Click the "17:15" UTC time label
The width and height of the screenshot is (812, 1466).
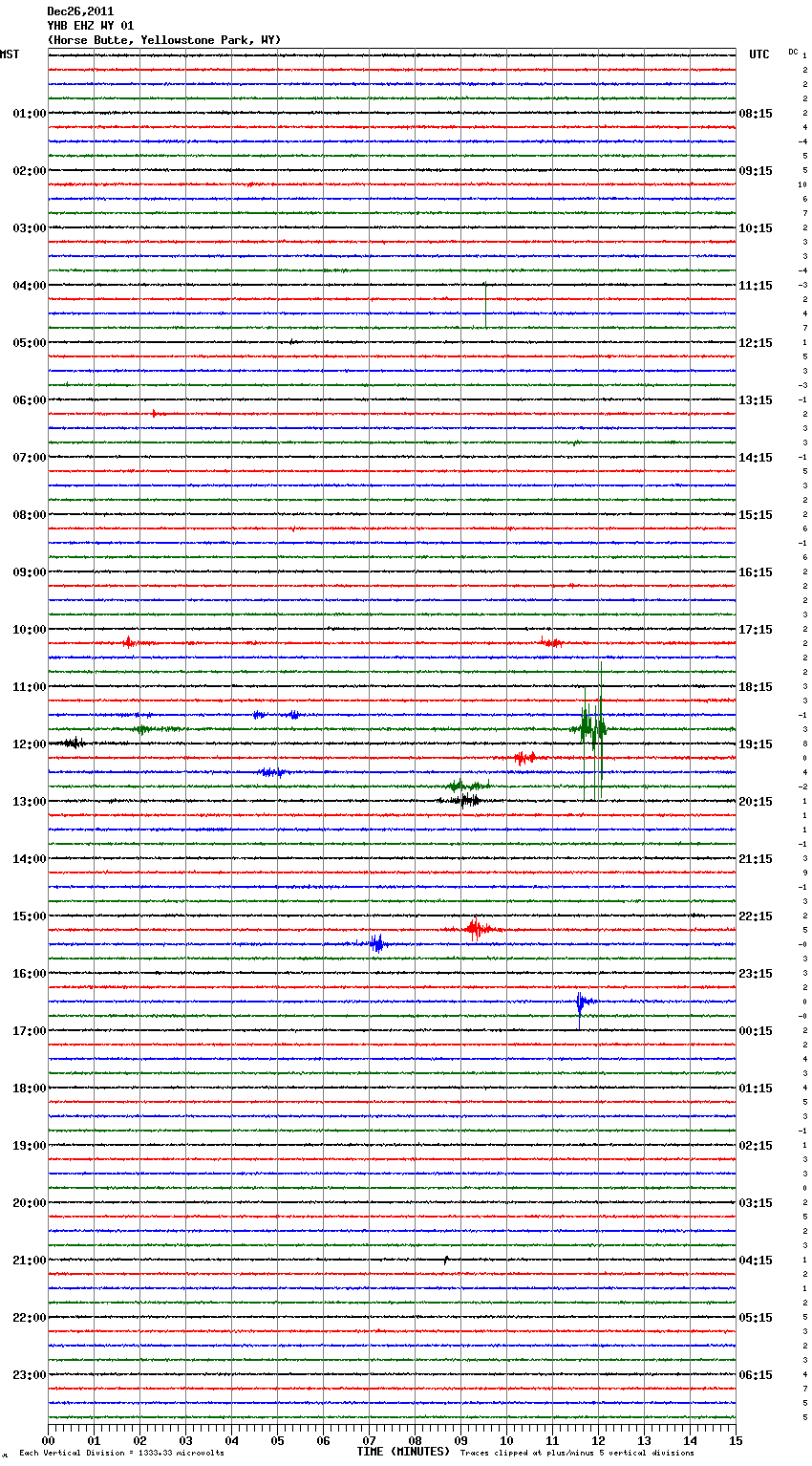tap(756, 630)
